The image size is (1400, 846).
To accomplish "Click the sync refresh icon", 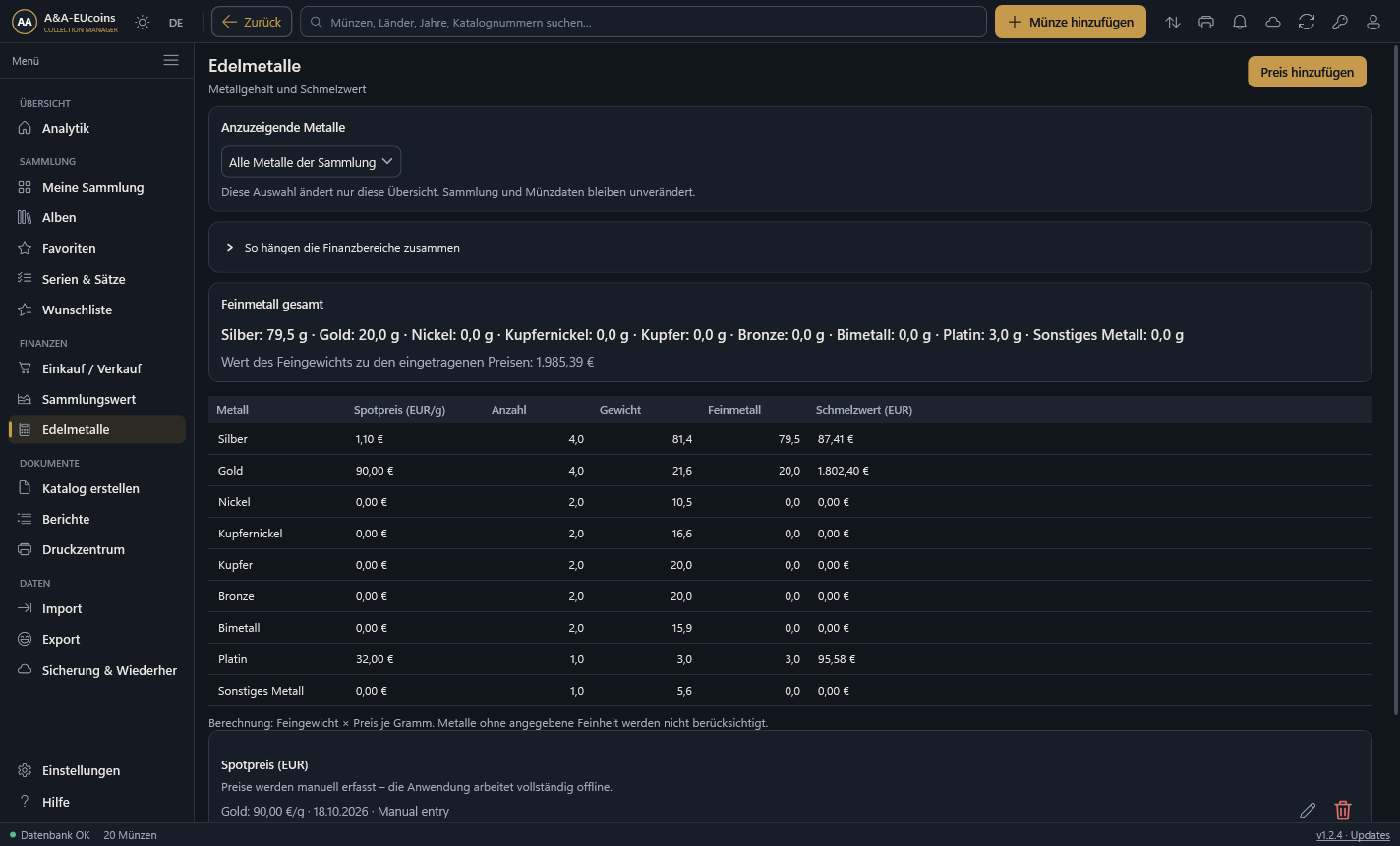I will click(1307, 22).
